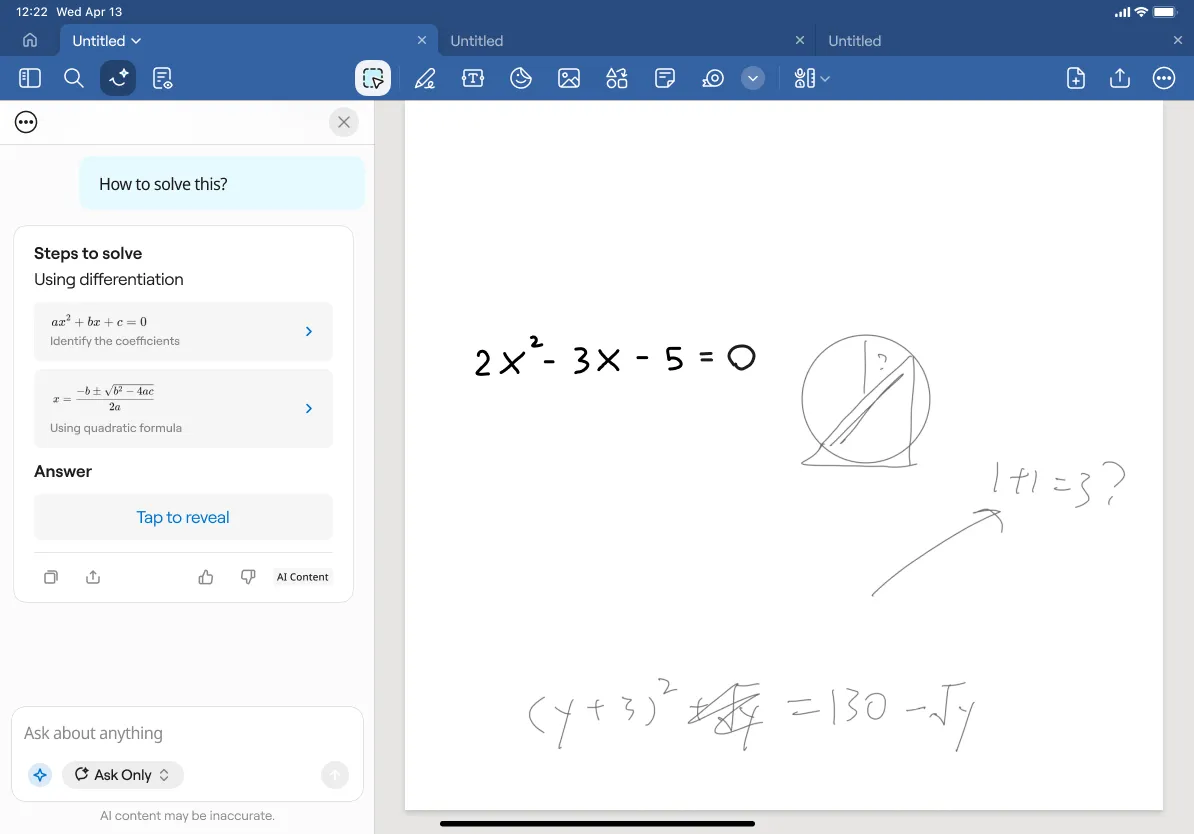This screenshot has height=834, width=1194.
Task: Toggle the AI assistant panel
Action: pos(118,78)
